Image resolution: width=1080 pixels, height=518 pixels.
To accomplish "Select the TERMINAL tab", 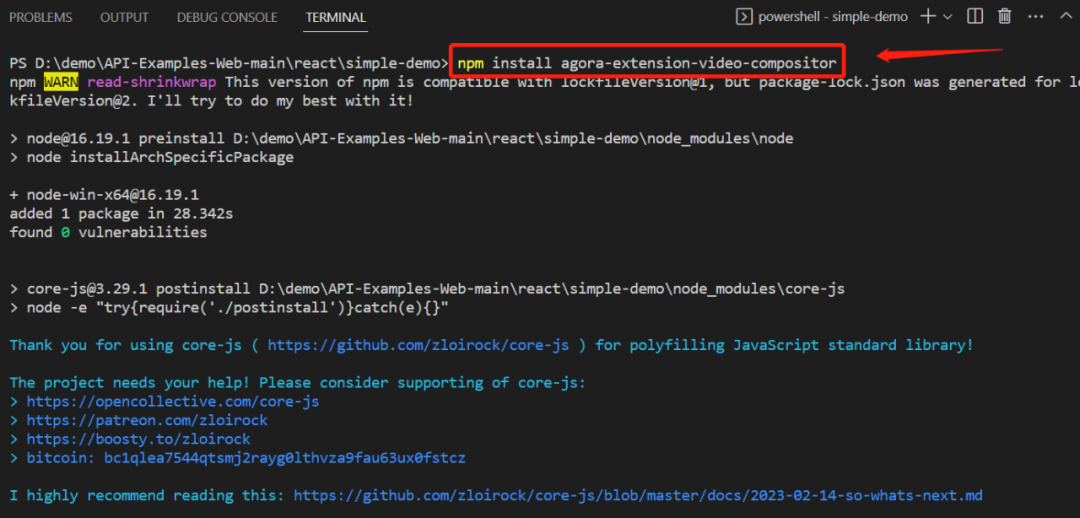I will click(x=336, y=17).
